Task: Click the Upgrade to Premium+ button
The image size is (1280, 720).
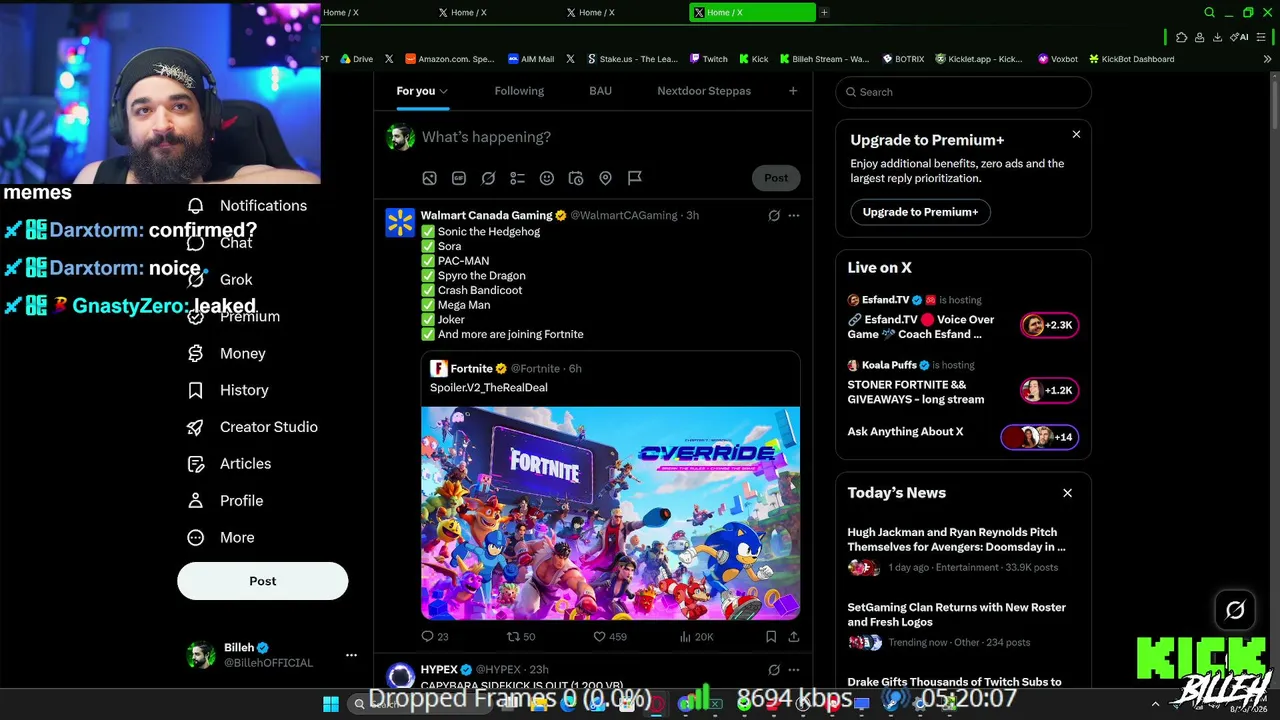Action: pyautogui.click(x=920, y=212)
